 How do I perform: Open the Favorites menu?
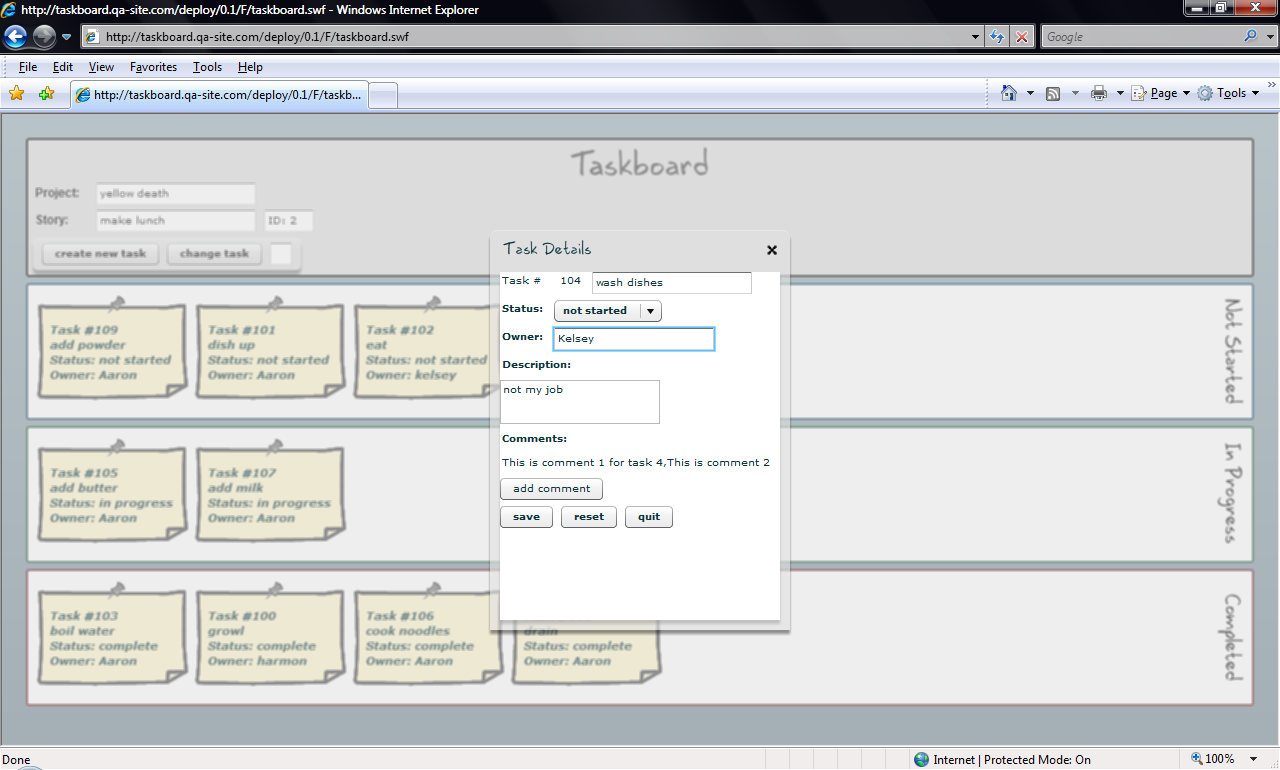click(153, 67)
